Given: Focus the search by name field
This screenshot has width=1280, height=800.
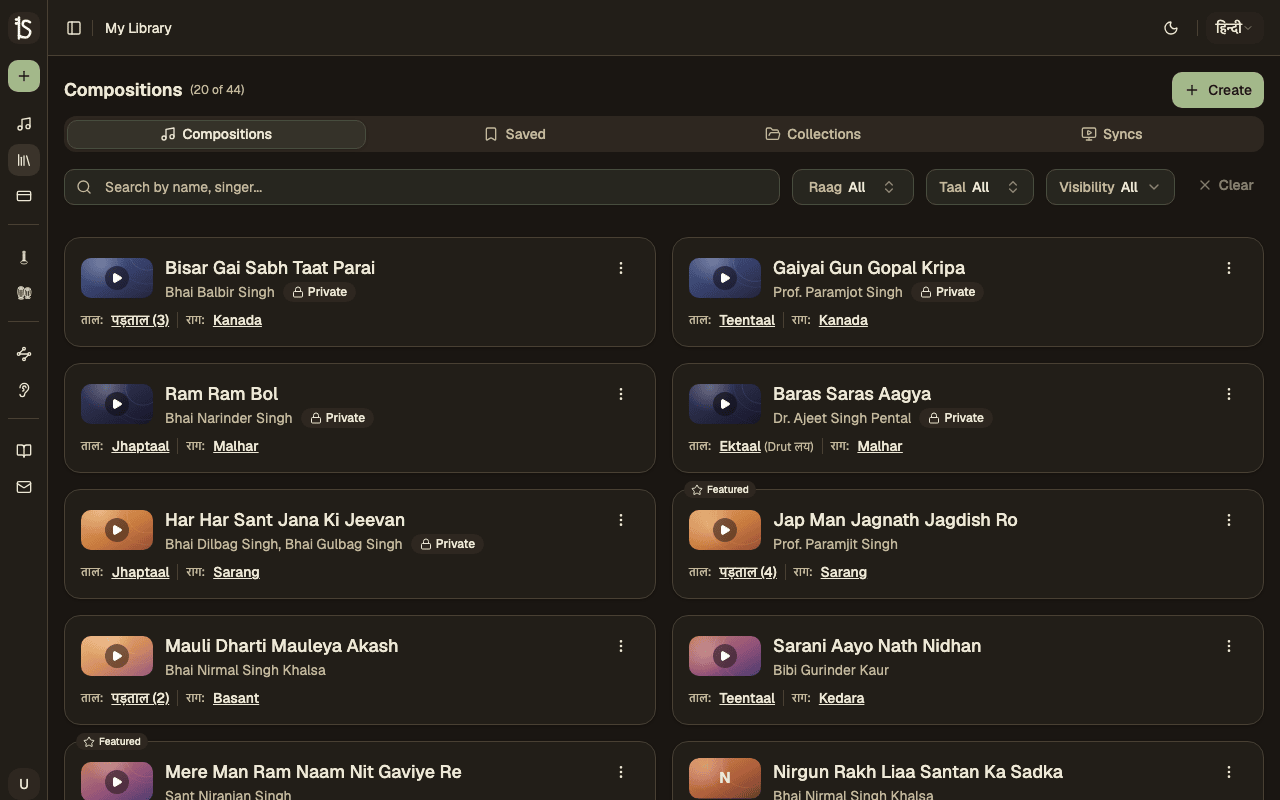Looking at the screenshot, I should click(422, 187).
